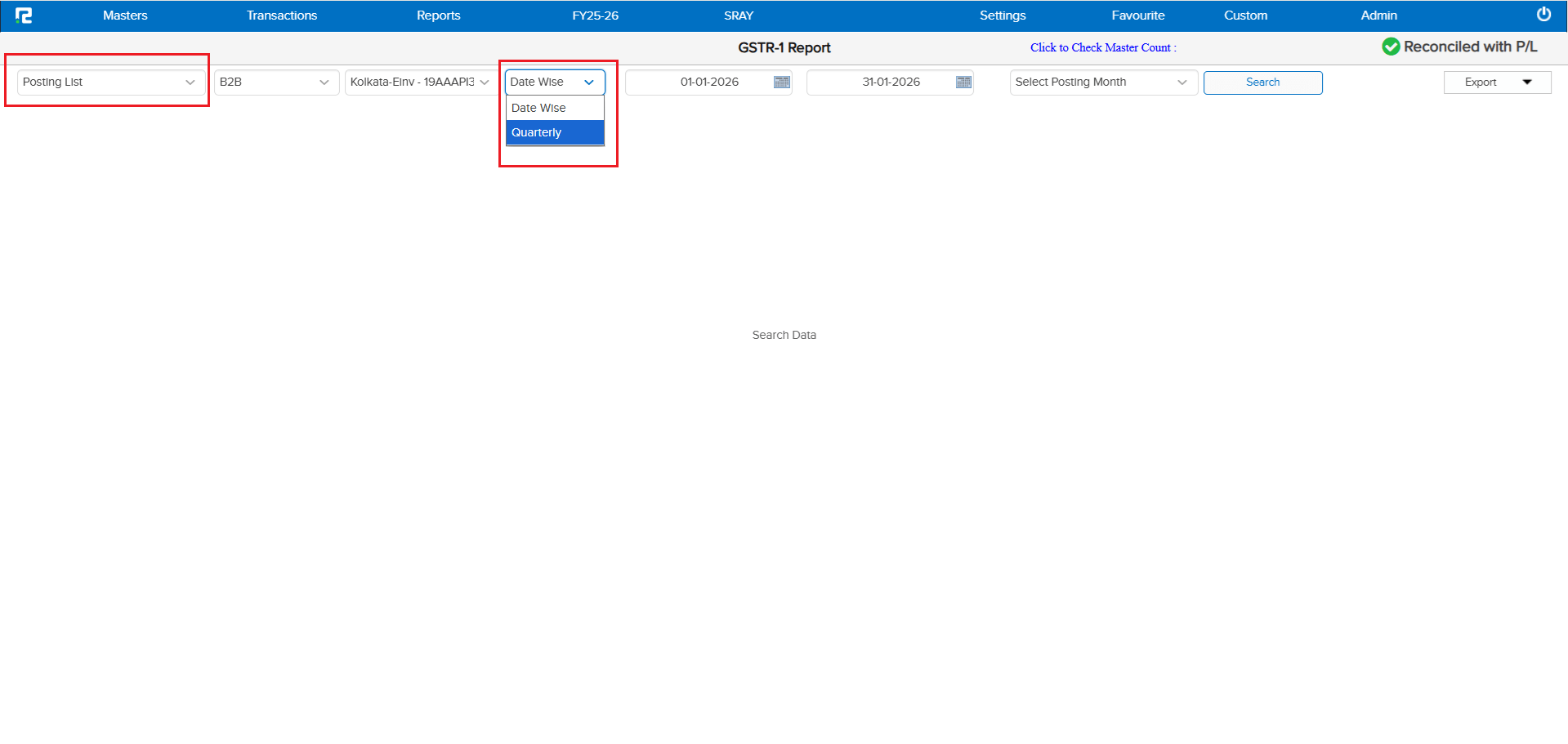Open the calendar icon beside 31-01-2026
Viewport: 1568px width, 744px height.
click(963, 82)
